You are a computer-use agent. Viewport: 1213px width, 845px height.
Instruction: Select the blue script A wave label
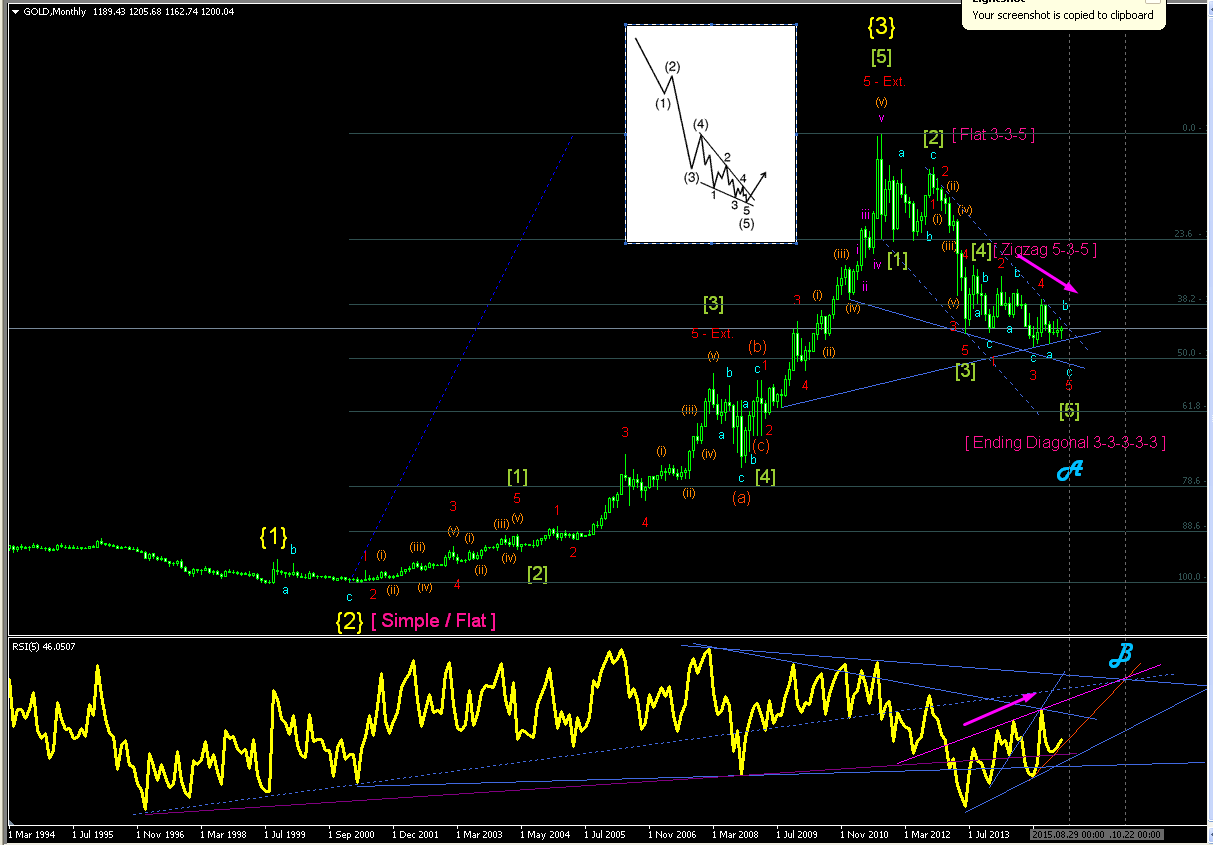1071,470
